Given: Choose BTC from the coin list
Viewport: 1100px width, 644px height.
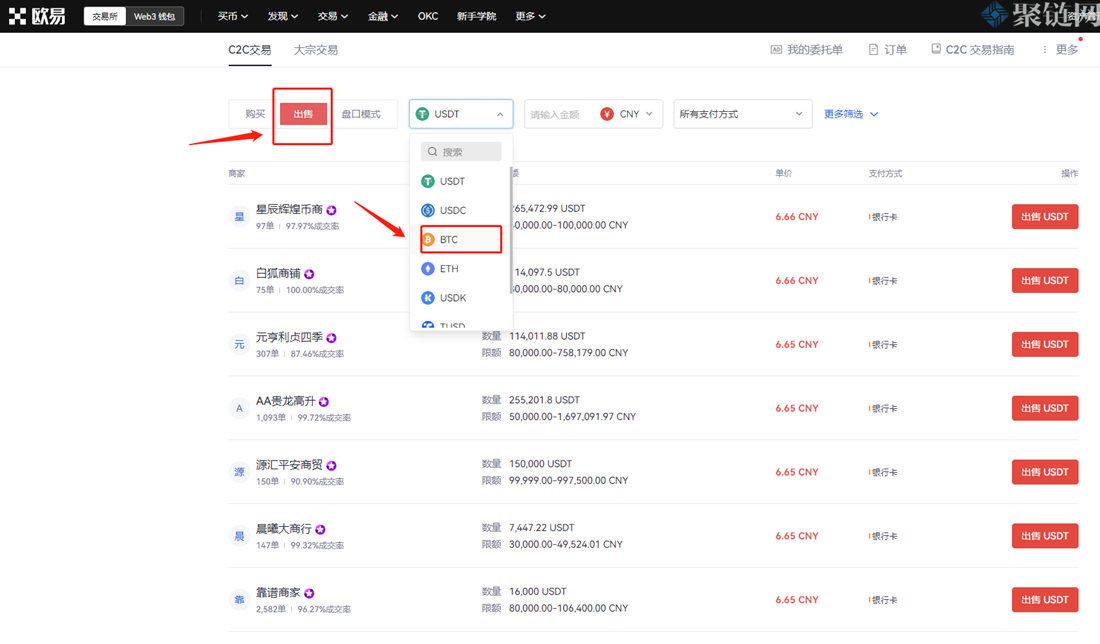Looking at the screenshot, I should coord(461,239).
